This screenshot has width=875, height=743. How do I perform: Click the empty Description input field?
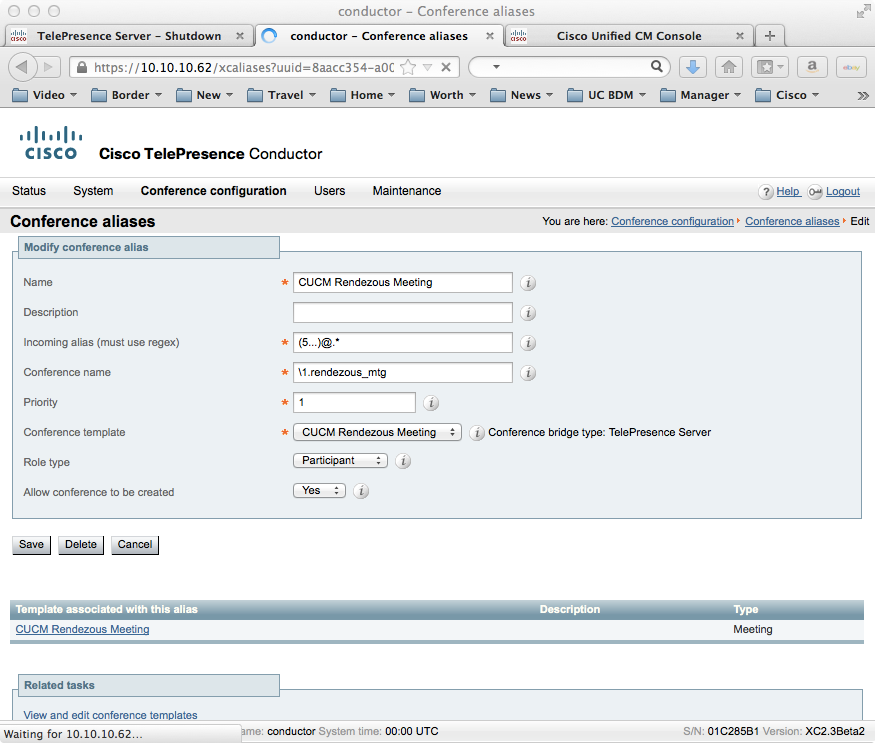pos(402,313)
